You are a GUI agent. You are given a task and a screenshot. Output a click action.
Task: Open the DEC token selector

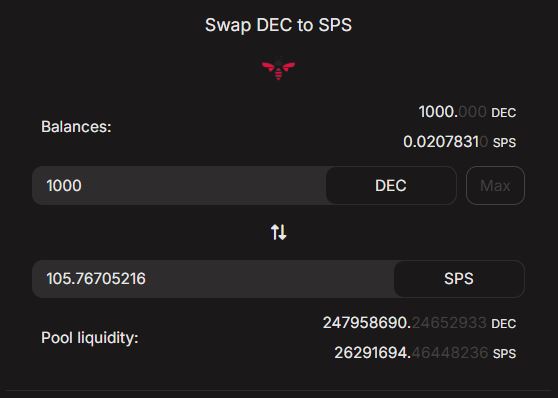pos(391,185)
